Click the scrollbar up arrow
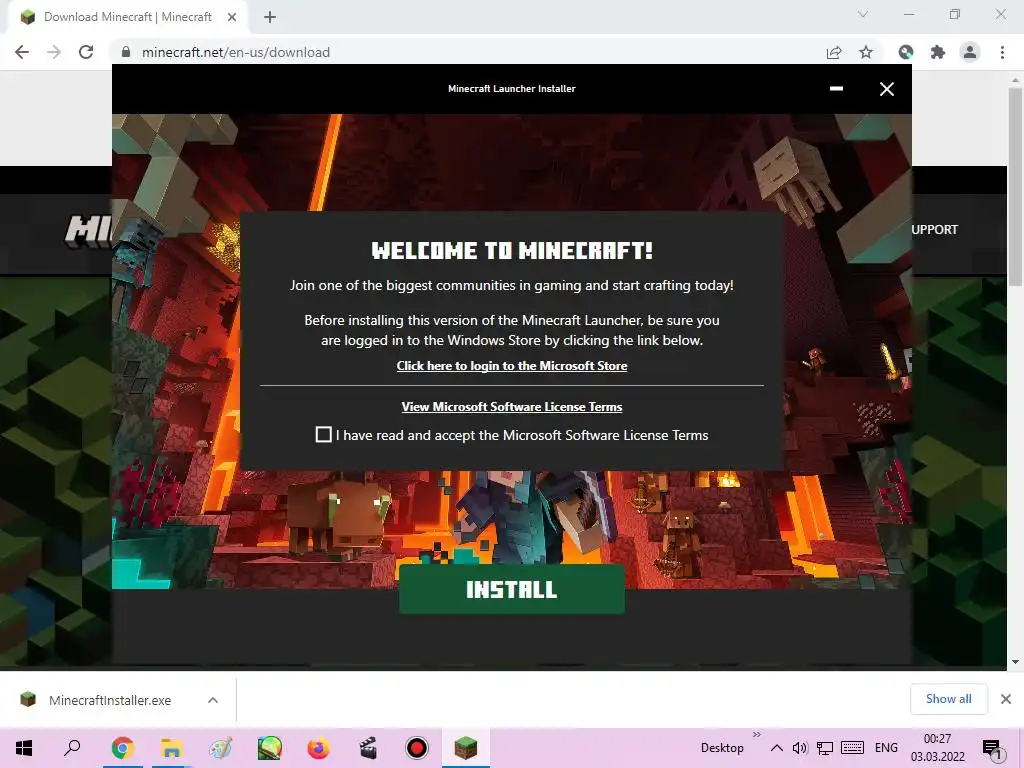The width and height of the screenshot is (1024, 768). click(1015, 78)
